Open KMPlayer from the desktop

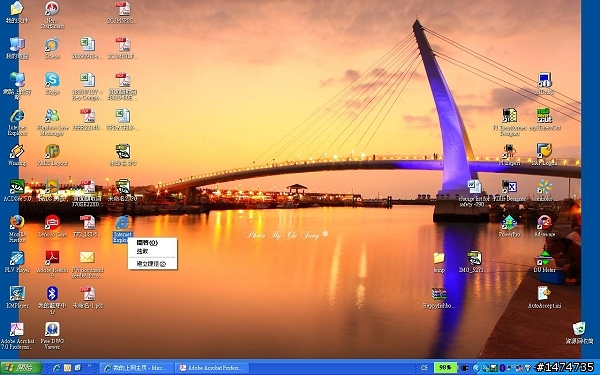tap(17, 297)
